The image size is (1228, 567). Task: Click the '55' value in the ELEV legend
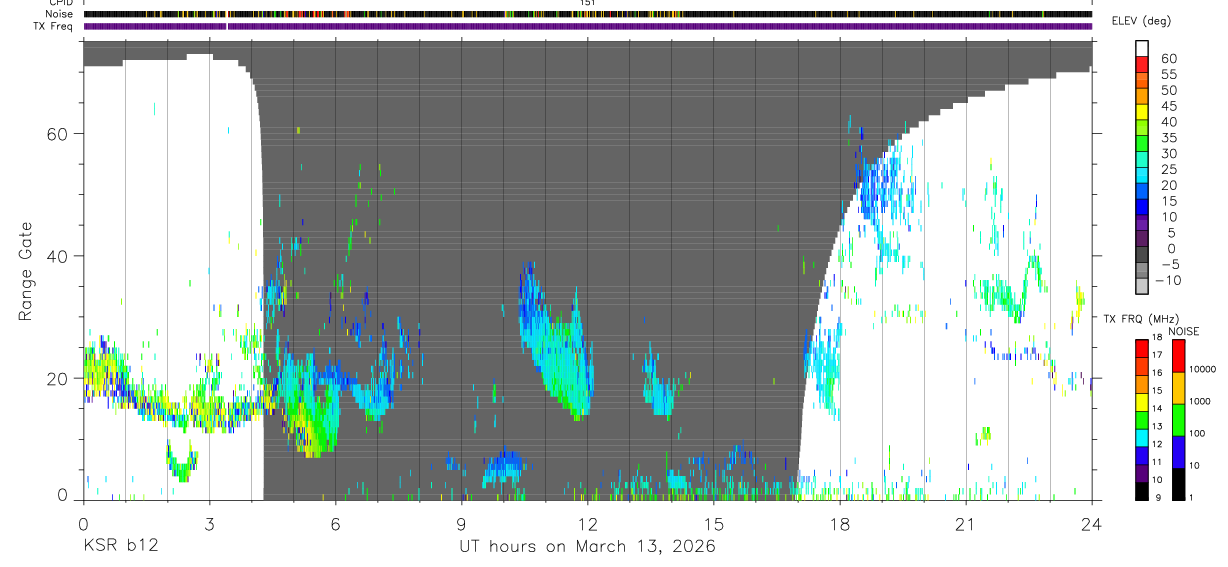(x=1167, y=75)
